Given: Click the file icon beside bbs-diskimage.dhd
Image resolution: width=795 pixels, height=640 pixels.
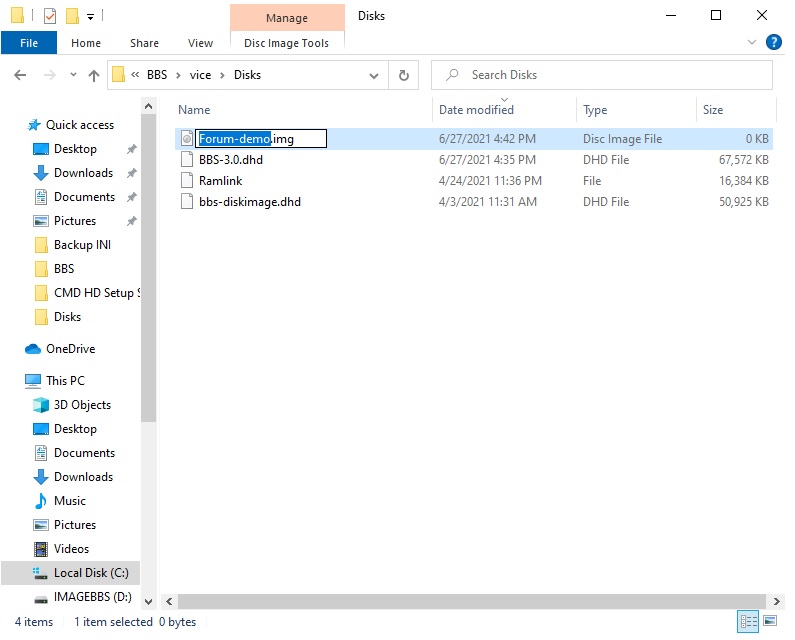Looking at the screenshot, I should click(187, 202).
